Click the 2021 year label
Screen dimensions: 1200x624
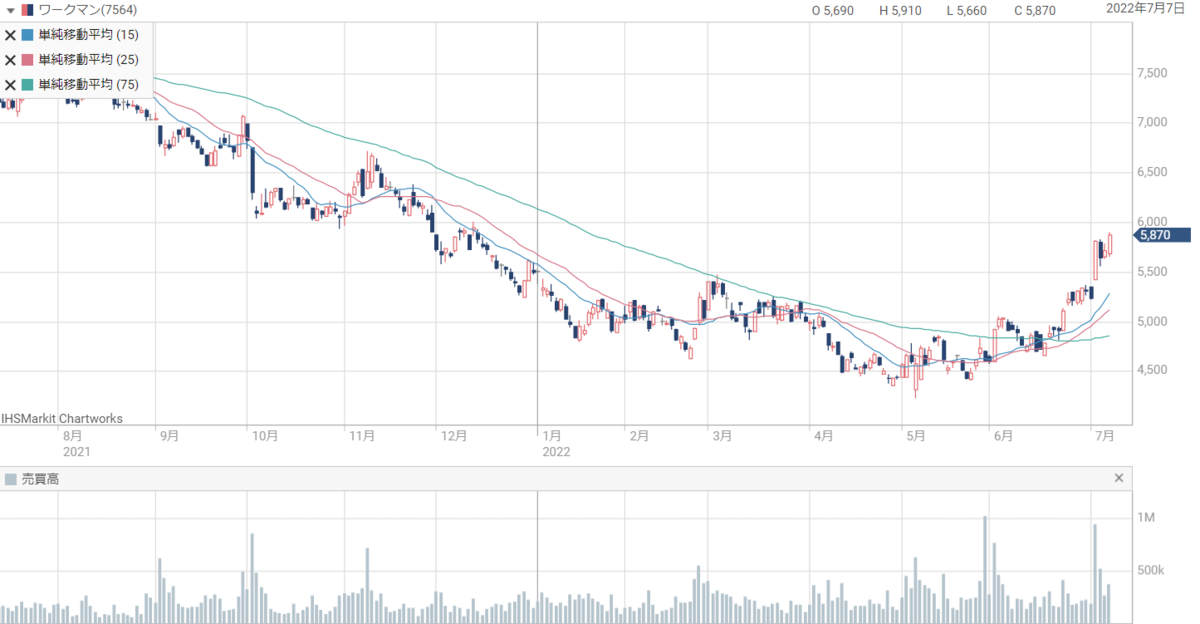pos(76,452)
